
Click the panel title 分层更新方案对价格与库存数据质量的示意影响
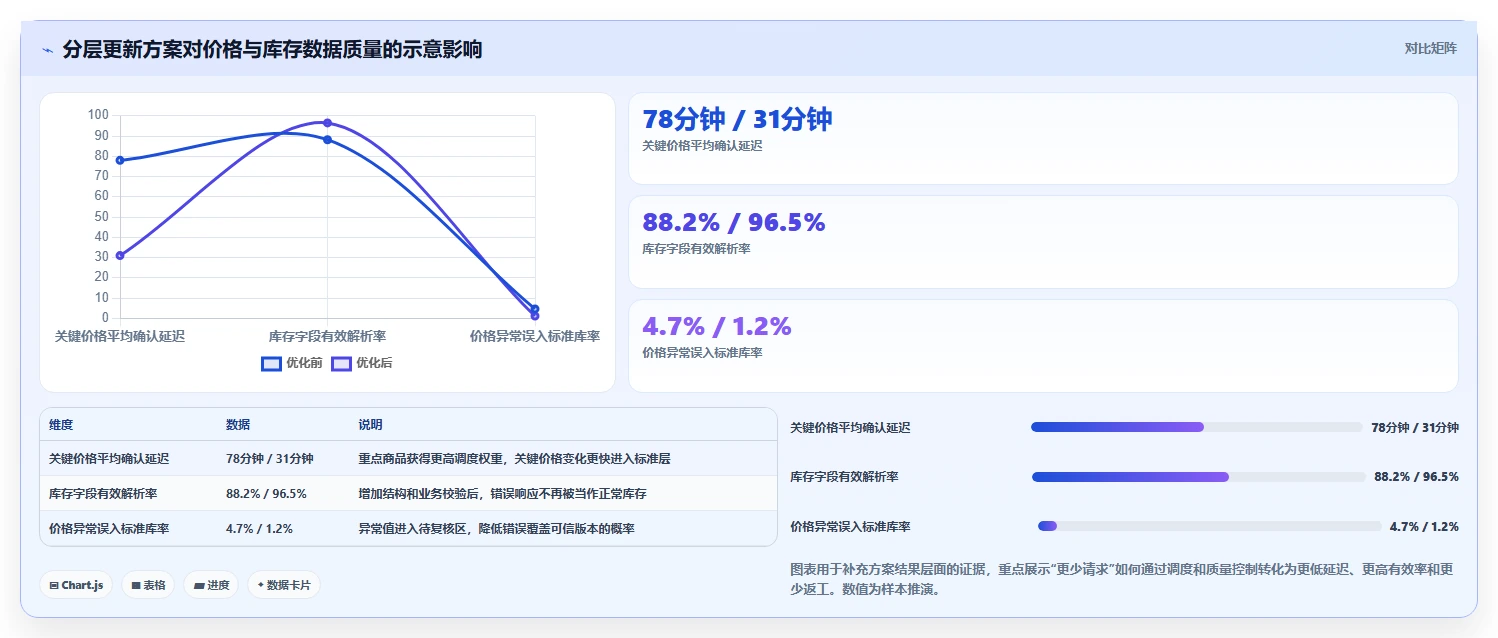[x=272, y=49]
